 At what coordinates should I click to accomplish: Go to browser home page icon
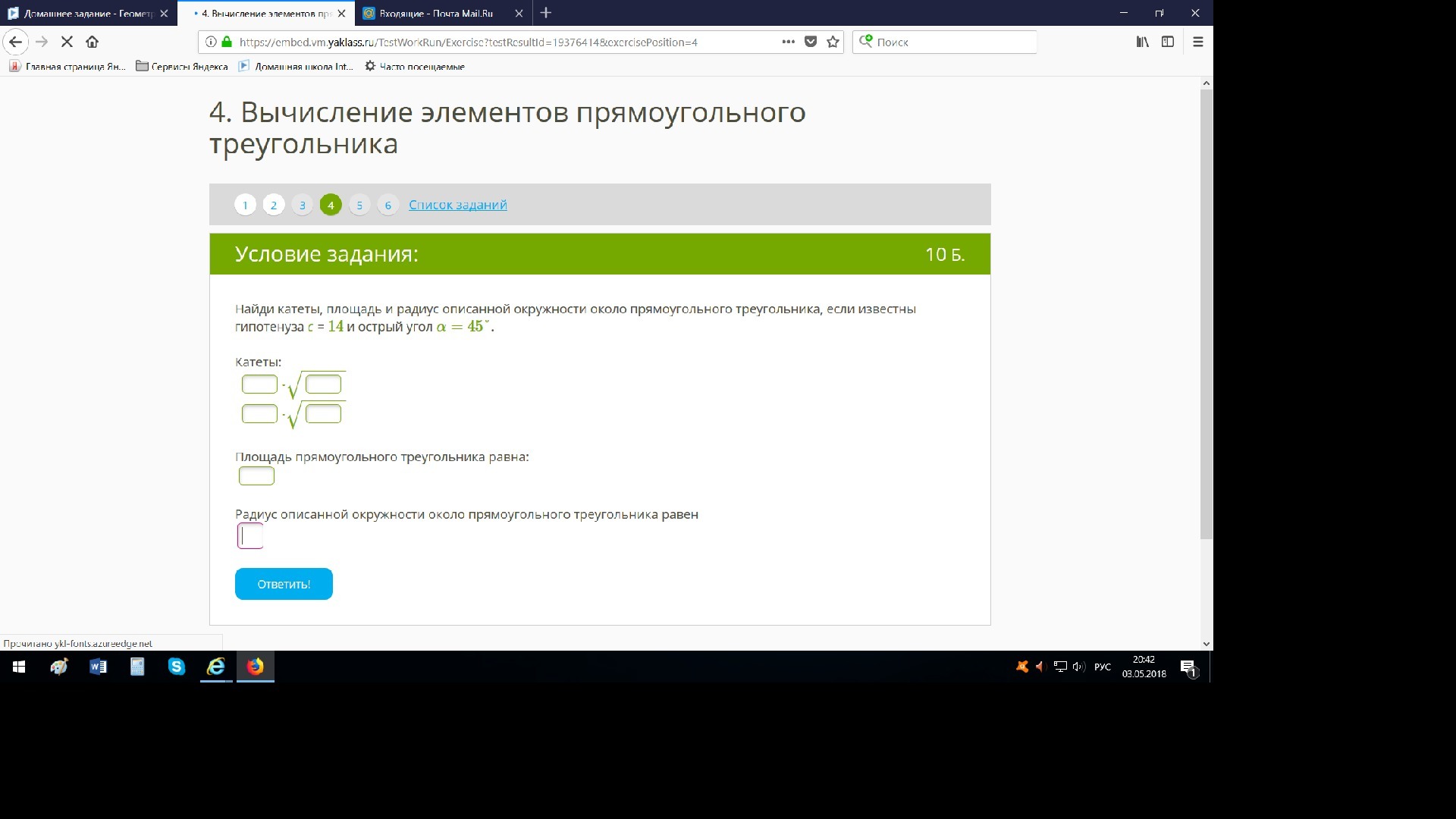(x=92, y=42)
